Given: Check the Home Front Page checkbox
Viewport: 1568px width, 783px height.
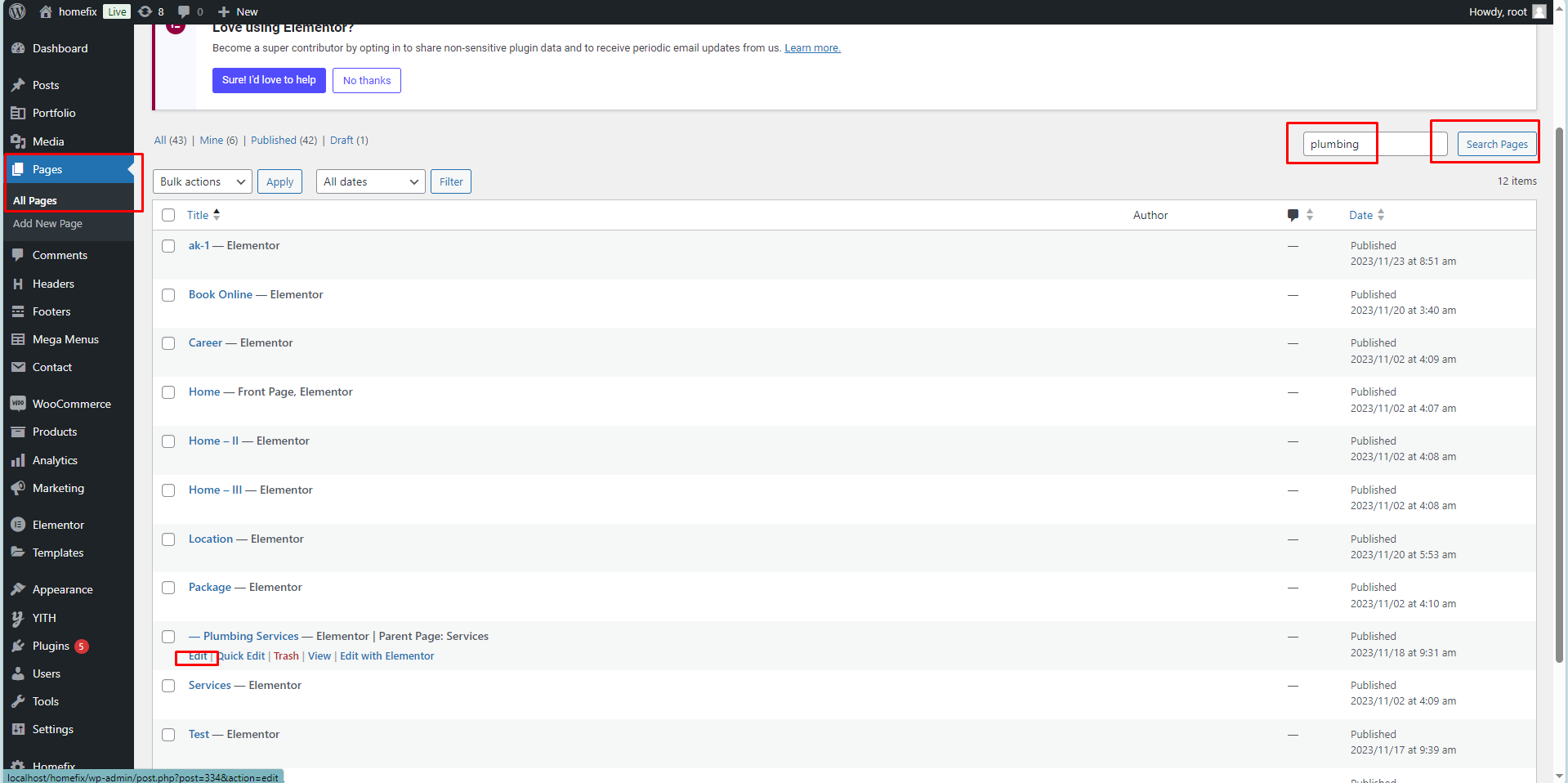Looking at the screenshot, I should tap(168, 392).
